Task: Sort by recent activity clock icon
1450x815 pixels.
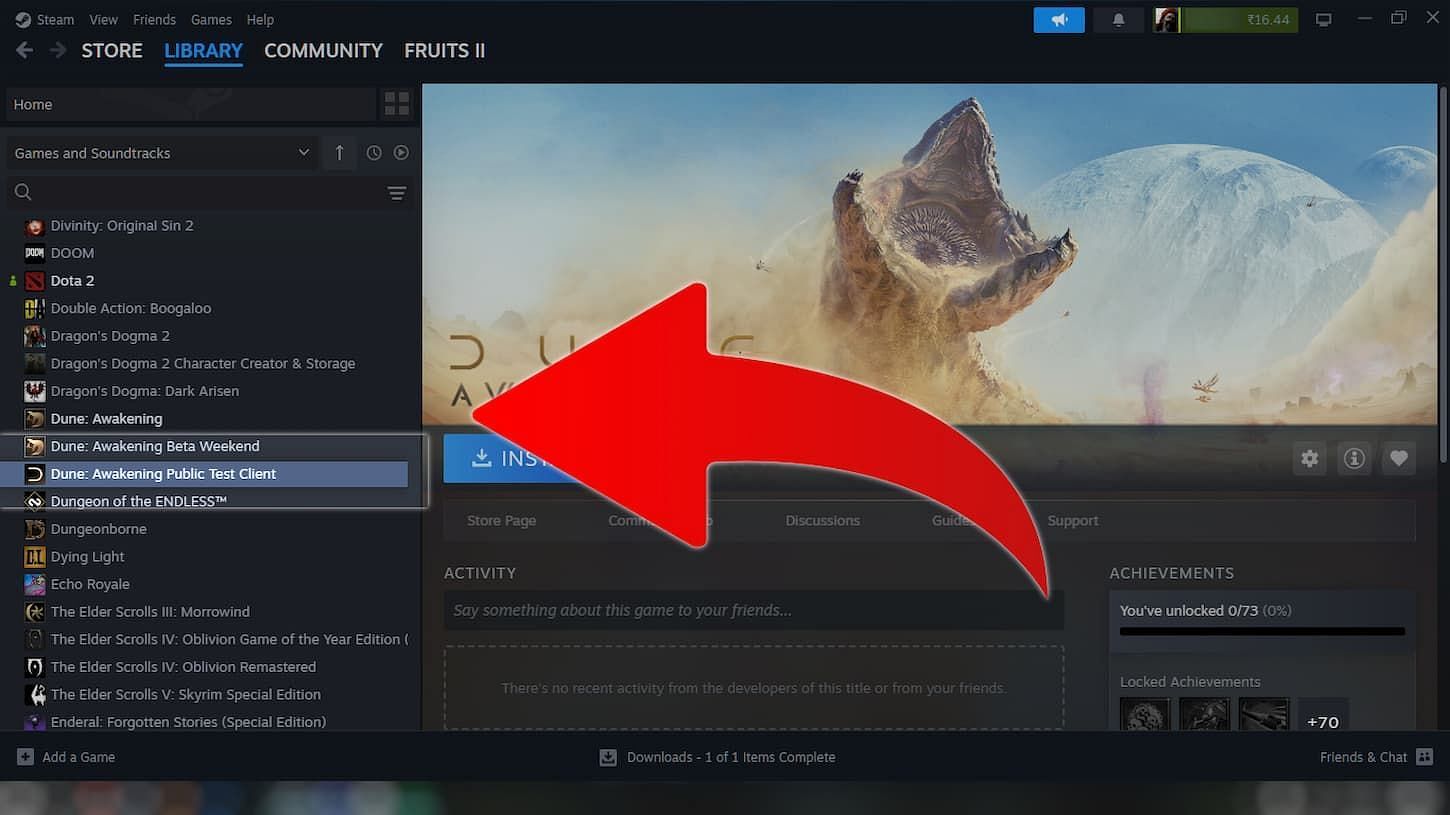Action: point(374,153)
